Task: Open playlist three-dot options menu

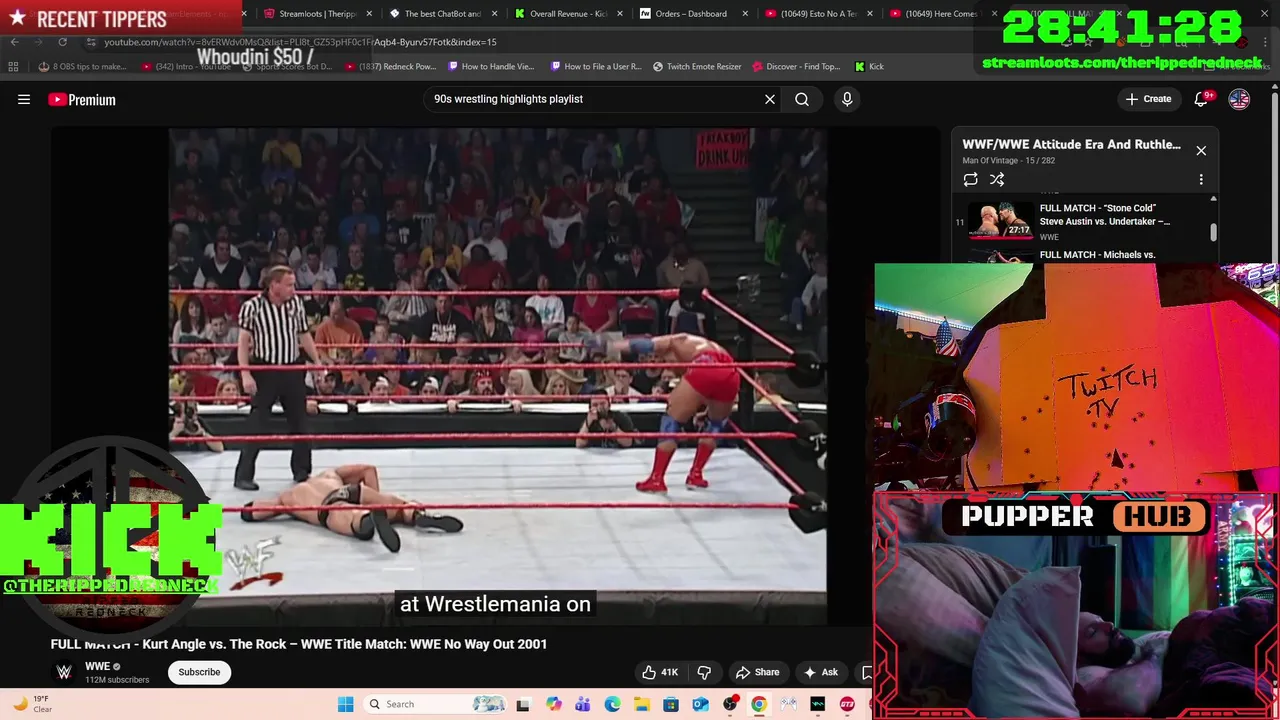Action: tap(1201, 179)
